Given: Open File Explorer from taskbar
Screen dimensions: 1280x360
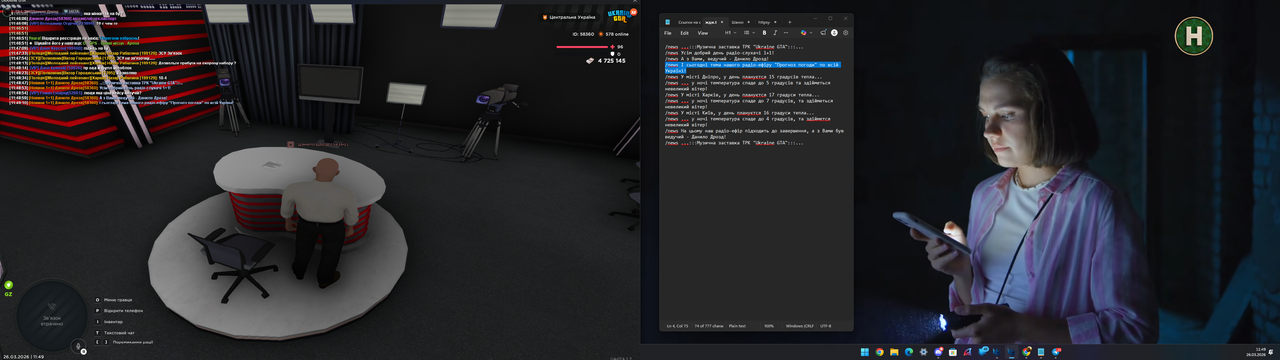Looking at the screenshot, I should tap(894, 352).
